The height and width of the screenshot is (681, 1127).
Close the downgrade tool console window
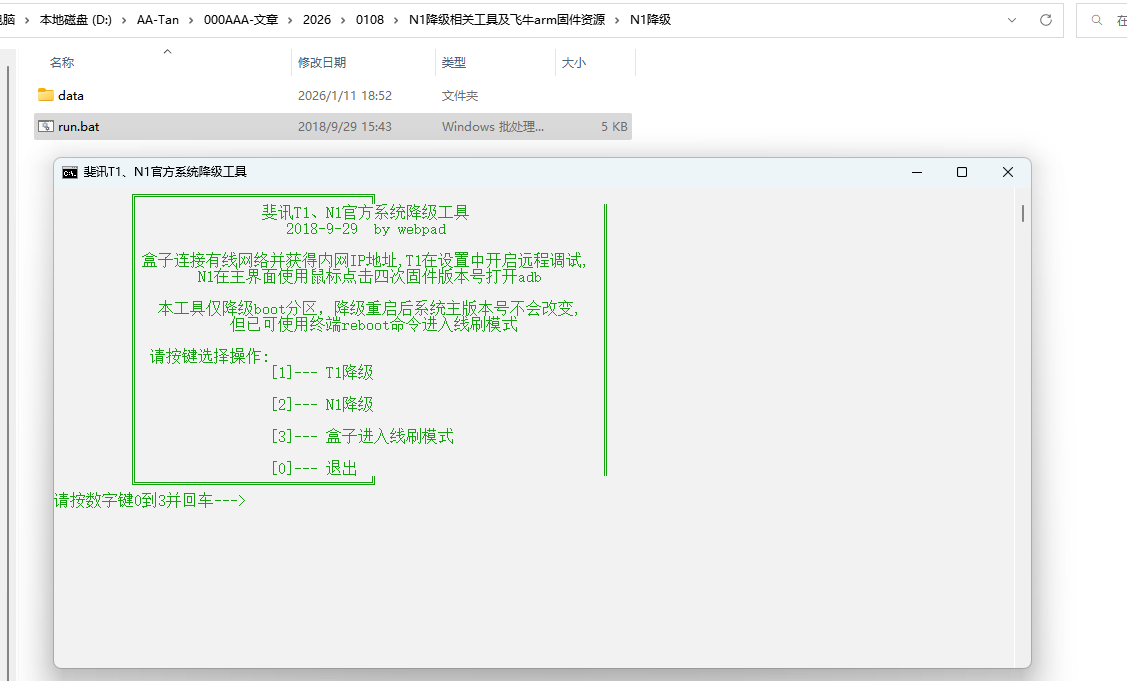pos(1007,172)
